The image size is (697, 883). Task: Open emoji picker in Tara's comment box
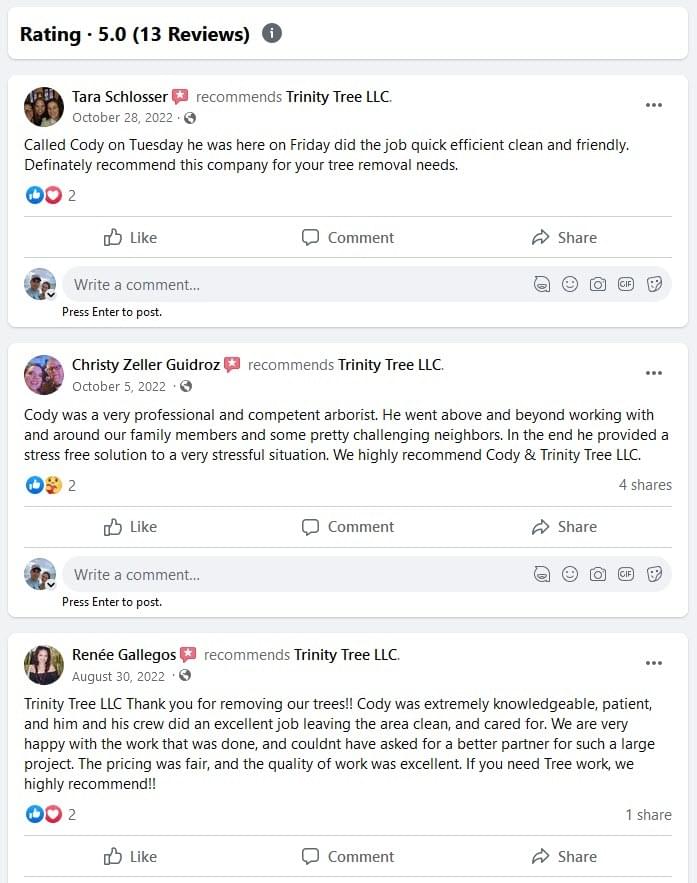click(x=570, y=284)
